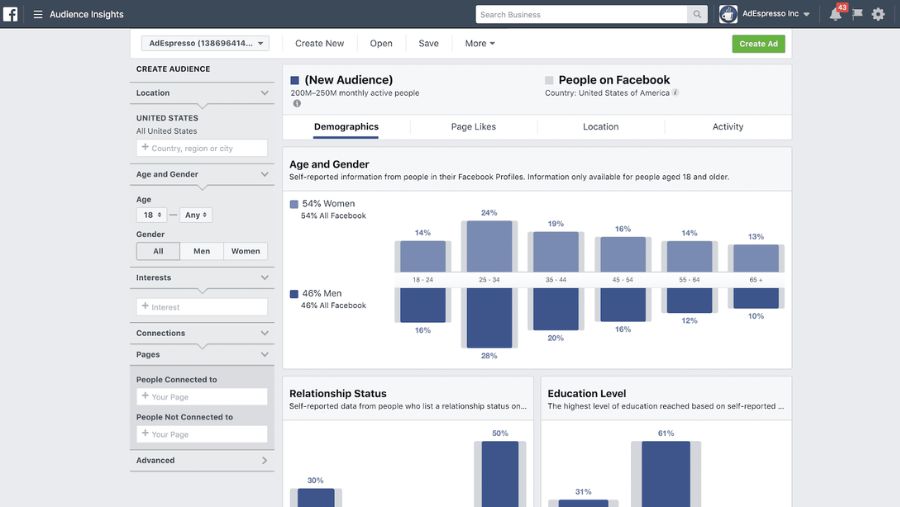Click Your Page field under People Not Connected to

[201, 434]
